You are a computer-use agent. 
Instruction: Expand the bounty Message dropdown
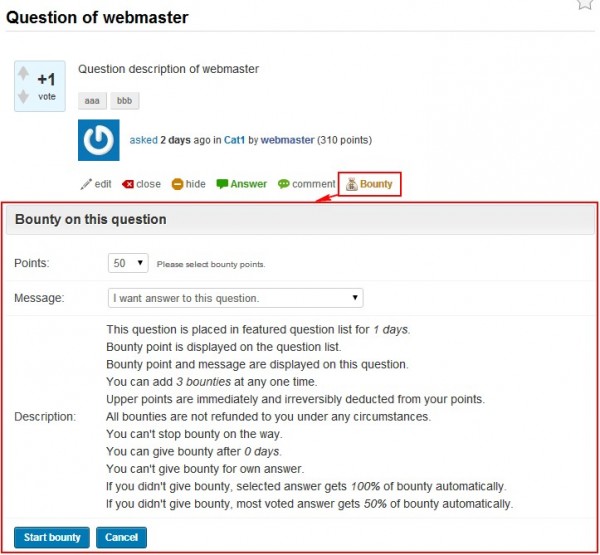point(235,298)
